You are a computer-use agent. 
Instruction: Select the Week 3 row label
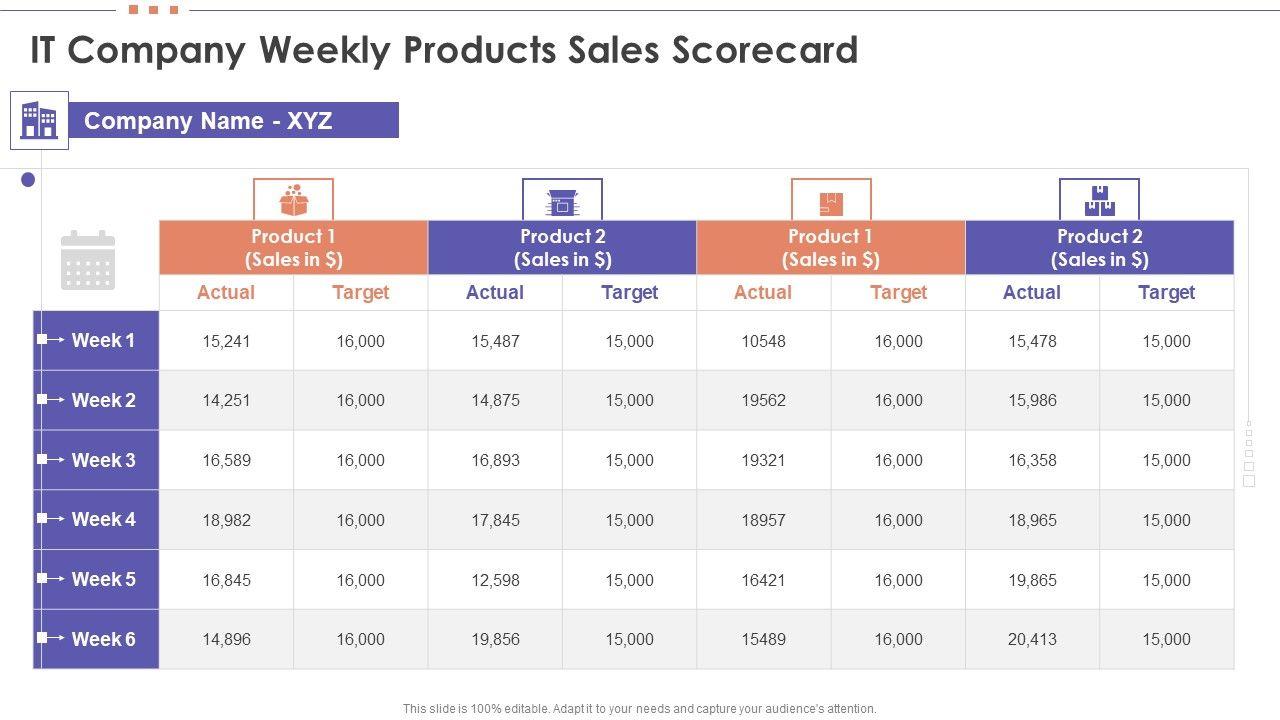pyautogui.click(x=103, y=460)
